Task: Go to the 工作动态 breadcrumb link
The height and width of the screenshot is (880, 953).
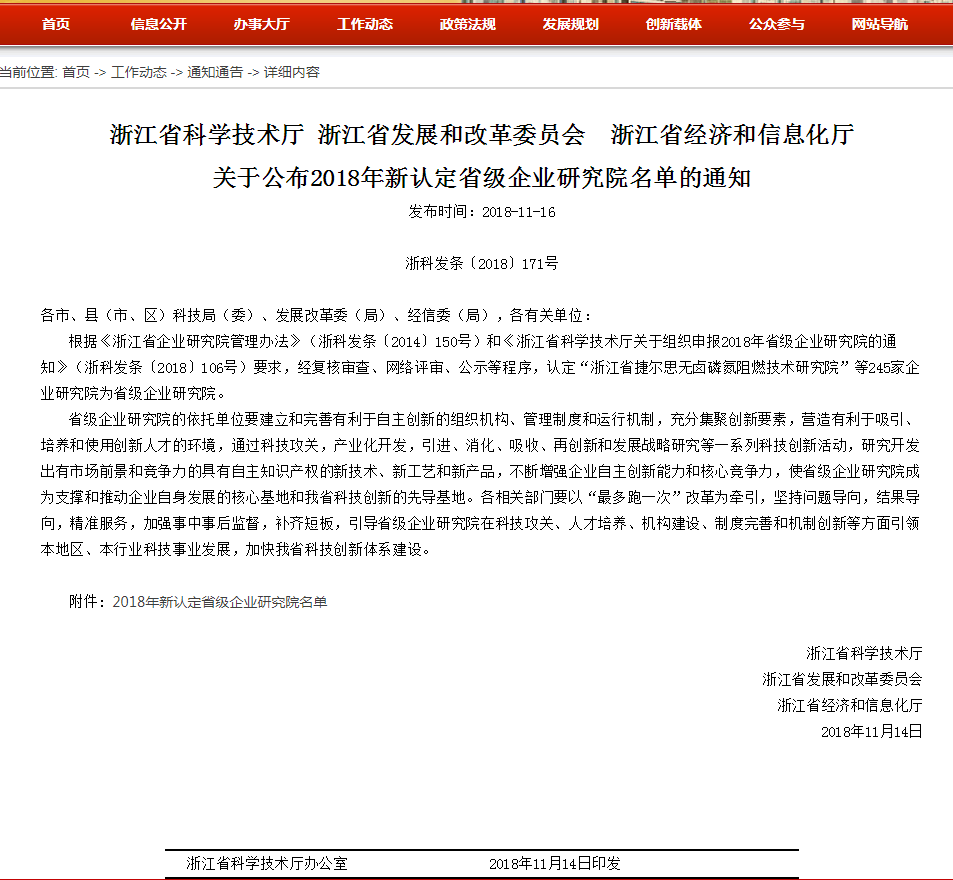Action: click(x=139, y=72)
